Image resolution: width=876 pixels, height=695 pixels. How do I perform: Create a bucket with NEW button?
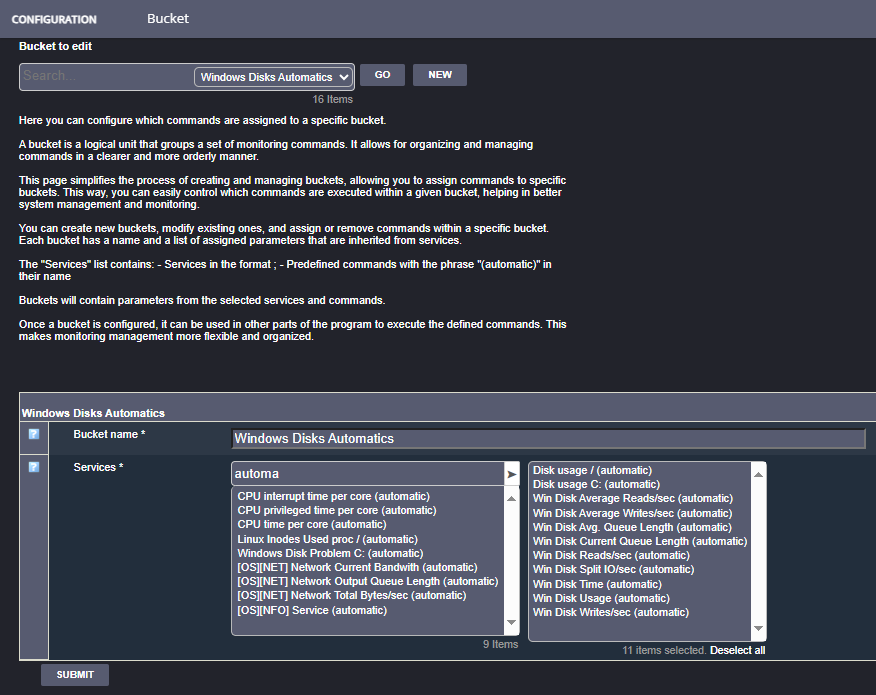(439, 75)
